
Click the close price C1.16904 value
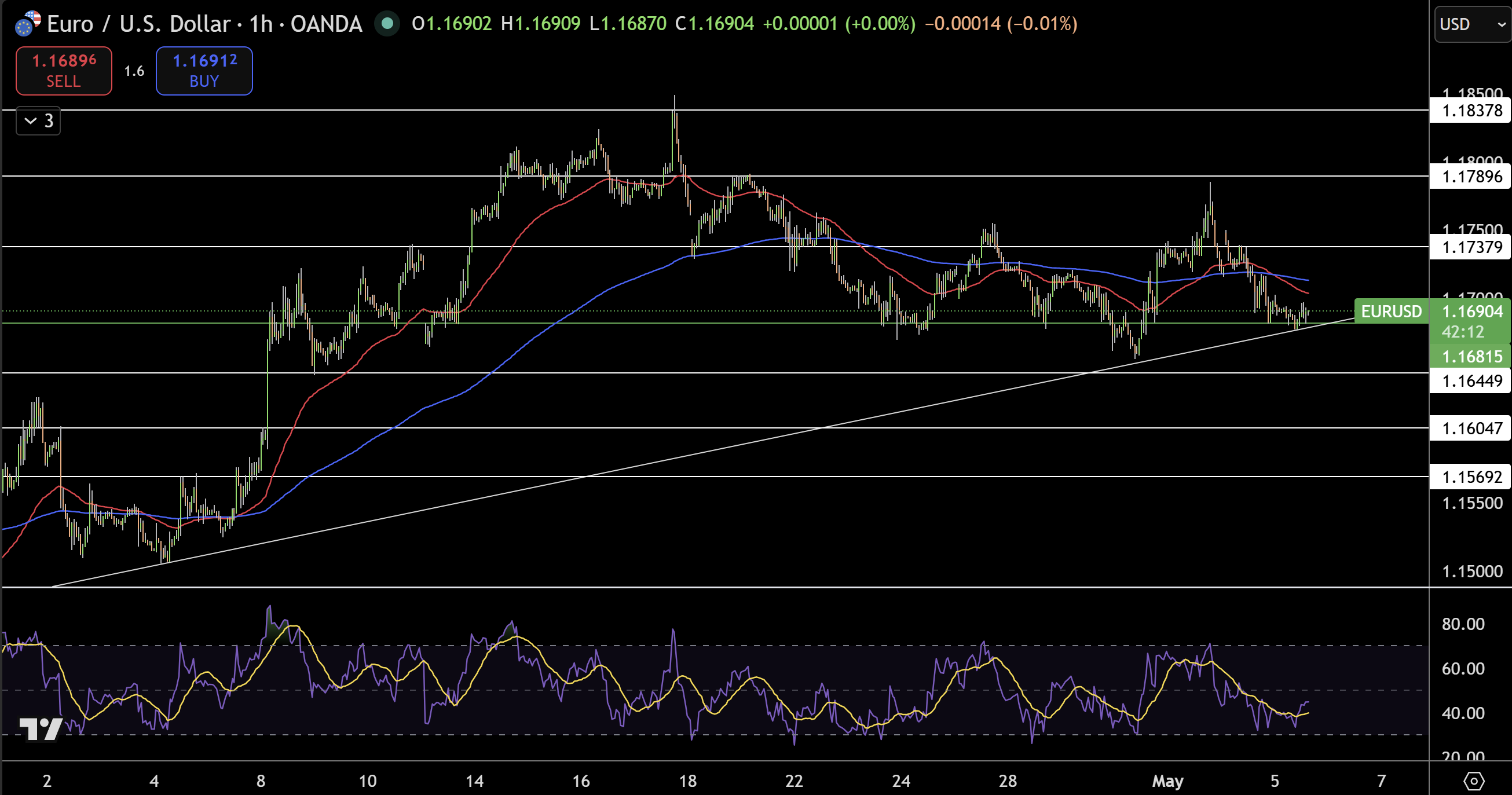pyautogui.click(x=715, y=24)
